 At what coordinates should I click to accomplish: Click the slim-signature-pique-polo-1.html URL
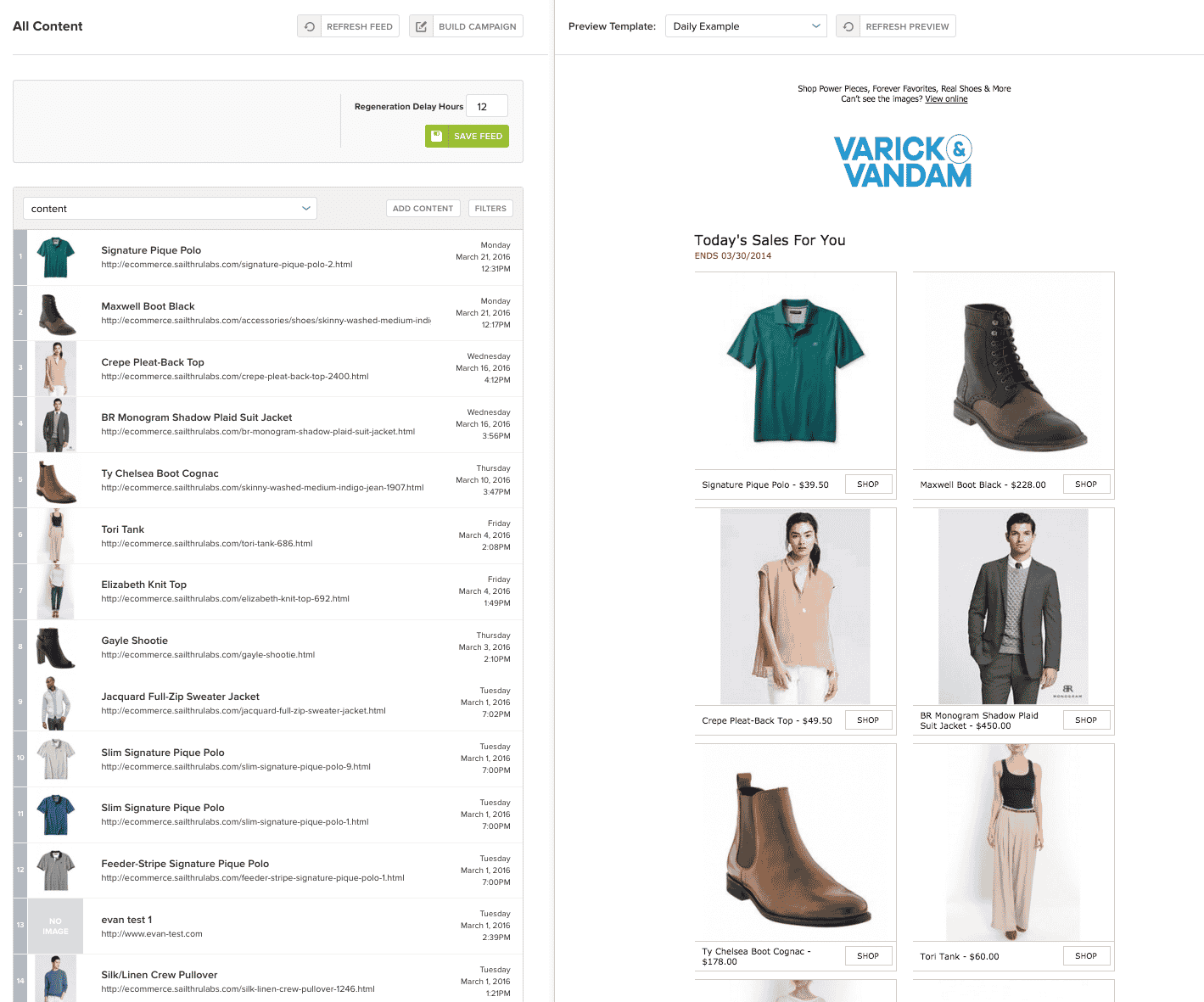tap(235, 822)
